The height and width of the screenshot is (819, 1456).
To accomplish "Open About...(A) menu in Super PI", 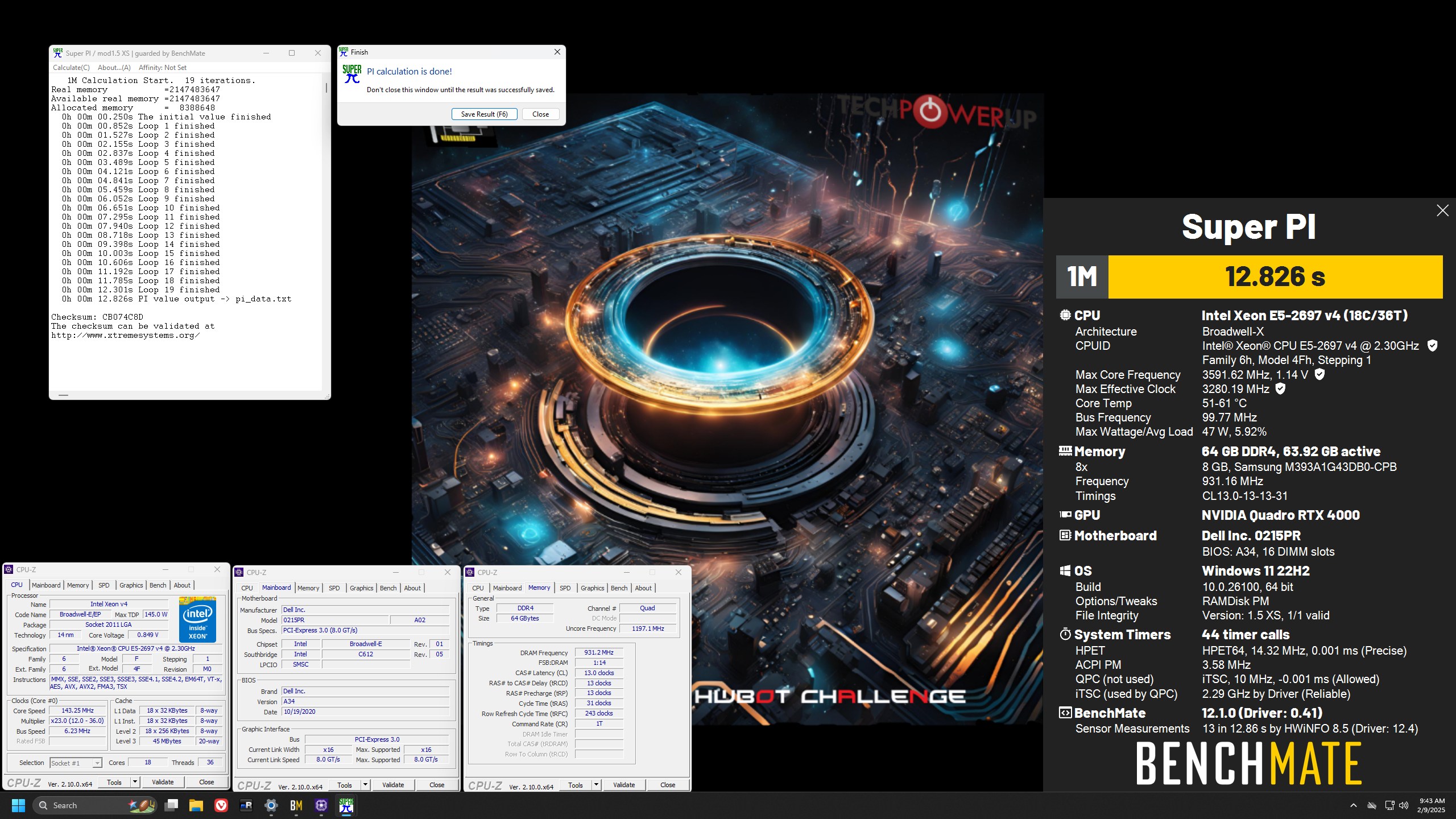I will 114,67.
